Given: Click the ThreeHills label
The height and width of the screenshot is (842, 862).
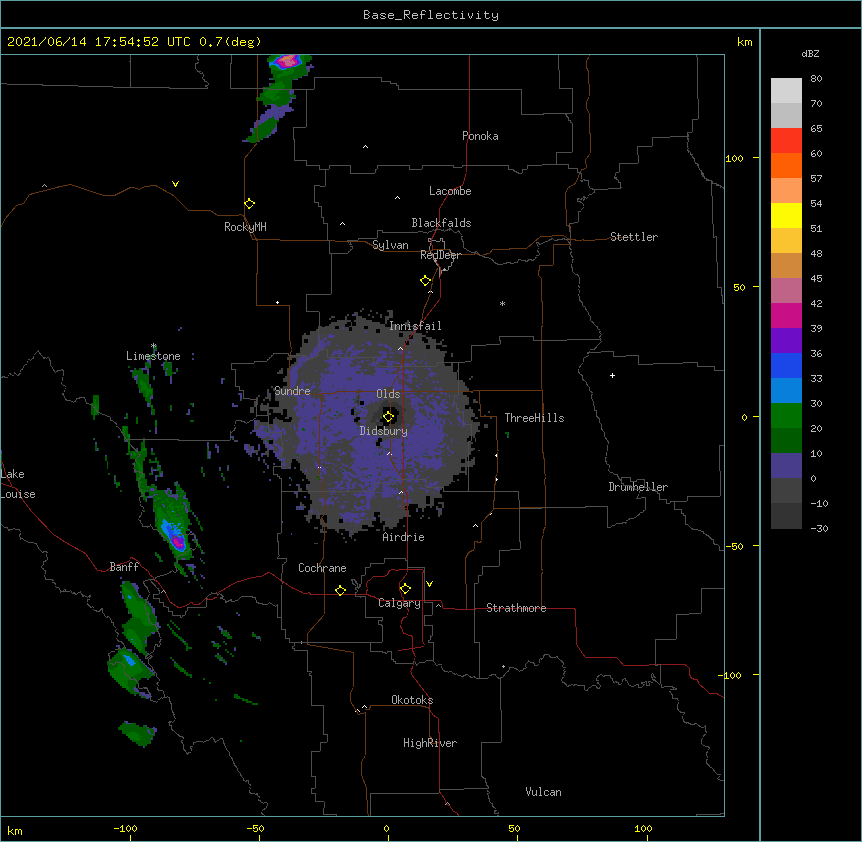Looking at the screenshot, I should (x=534, y=418).
